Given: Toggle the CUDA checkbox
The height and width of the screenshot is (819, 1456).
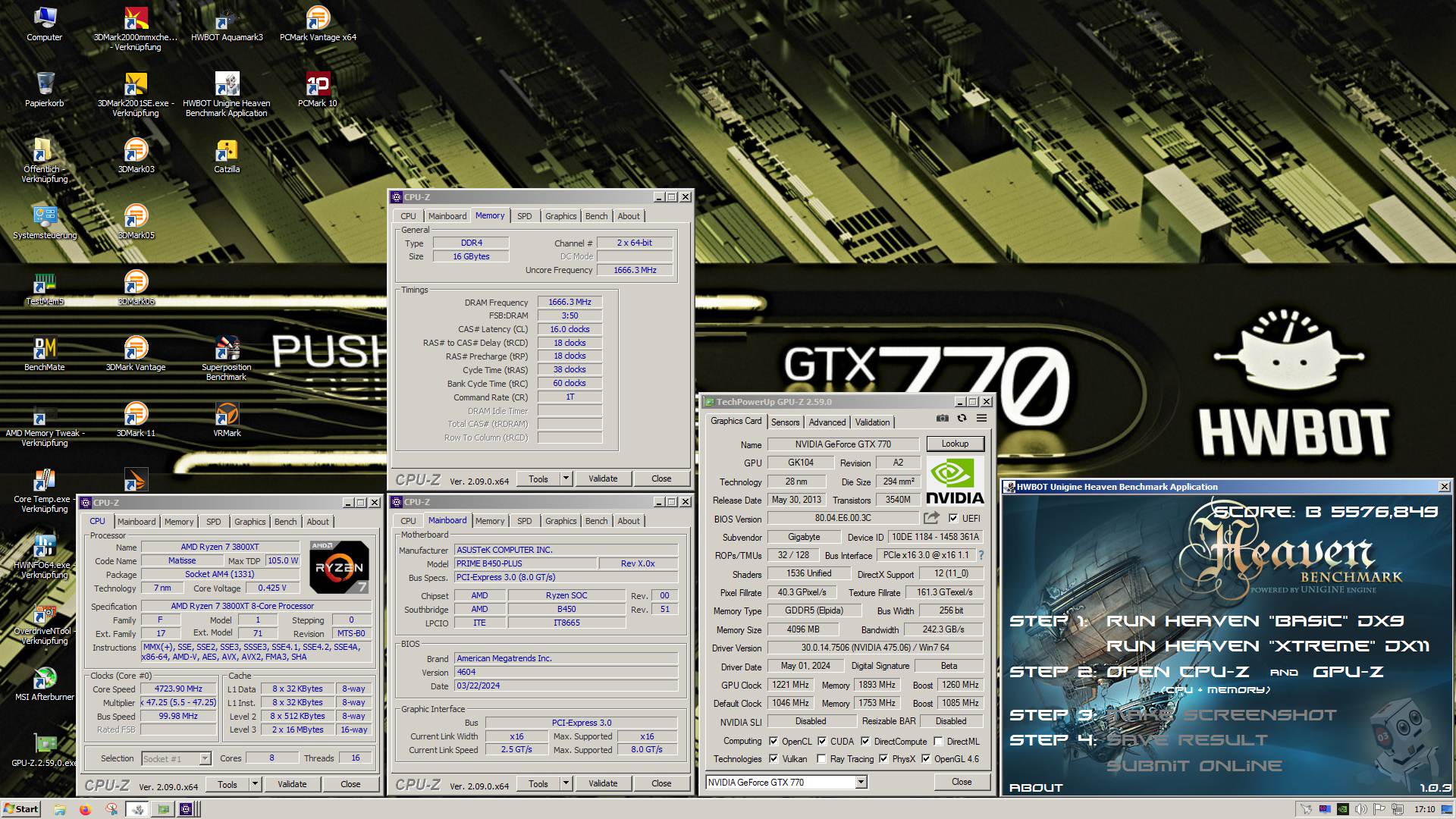Looking at the screenshot, I should [822, 742].
